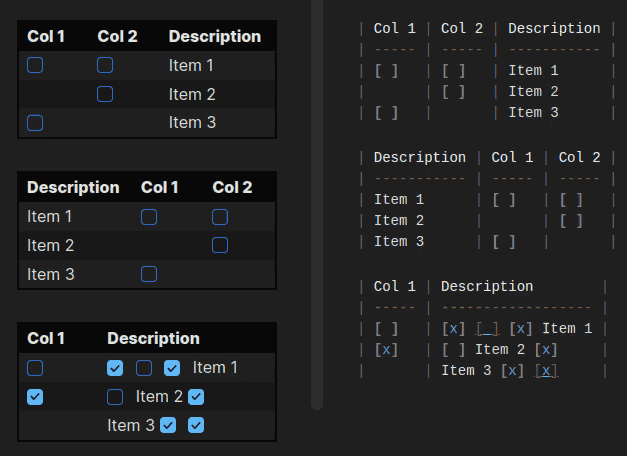Tick Item 3's checkbox in the Col 1/Col 2/Description table
627x456 pixels.
pyautogui.click(x=35, y=123)
